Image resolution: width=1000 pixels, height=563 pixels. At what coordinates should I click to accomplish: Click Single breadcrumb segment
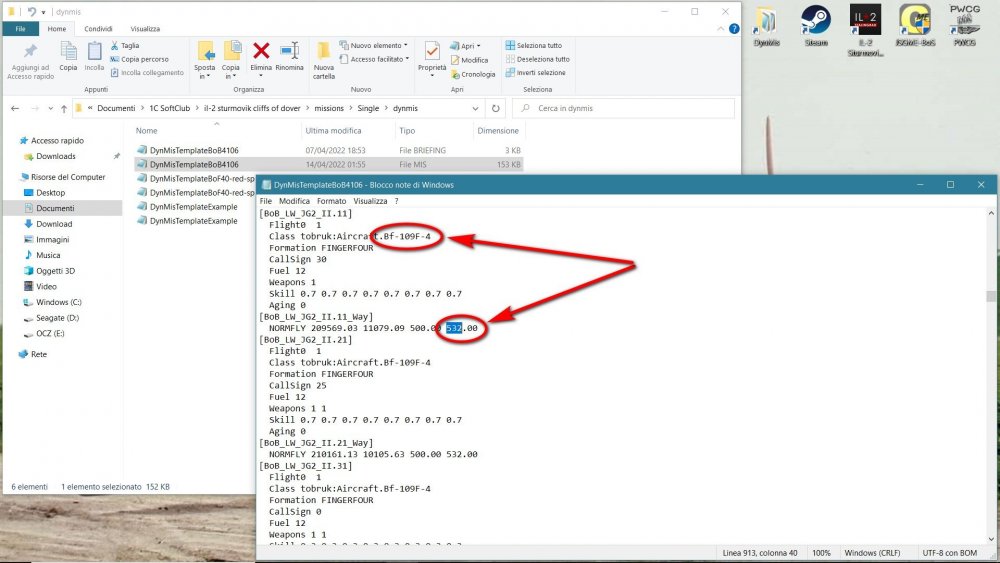368,108
